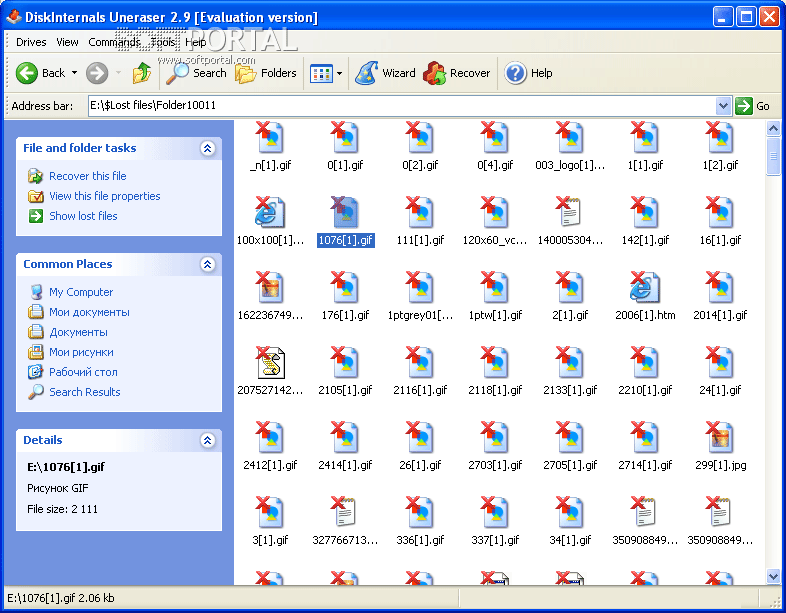Viewport: 786px width, 613px height.
Task: Select the 2006[1].htm file icon
Action: 645,287
